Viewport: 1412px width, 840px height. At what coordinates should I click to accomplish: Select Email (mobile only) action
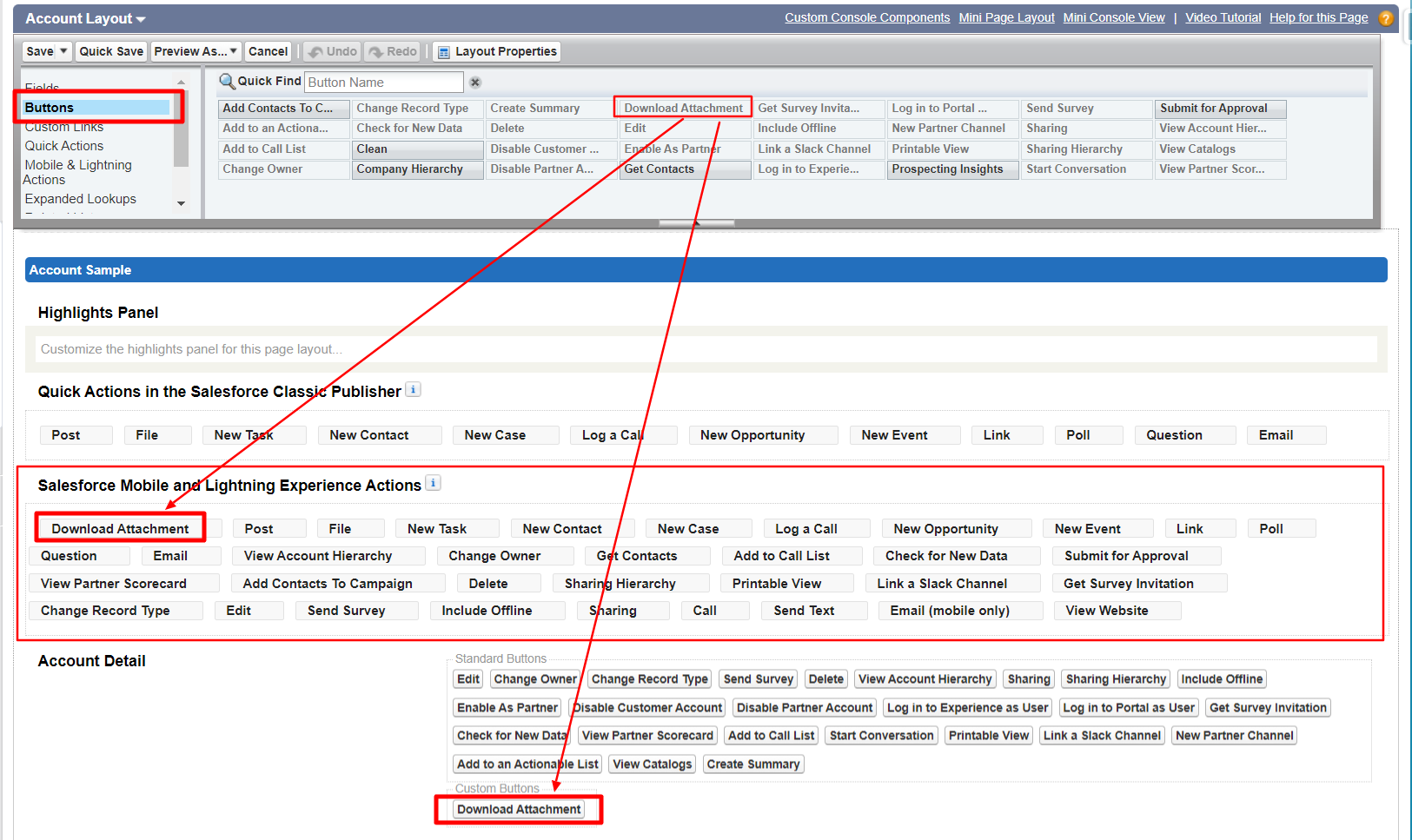pyautogui.click(x=960, y=611)
